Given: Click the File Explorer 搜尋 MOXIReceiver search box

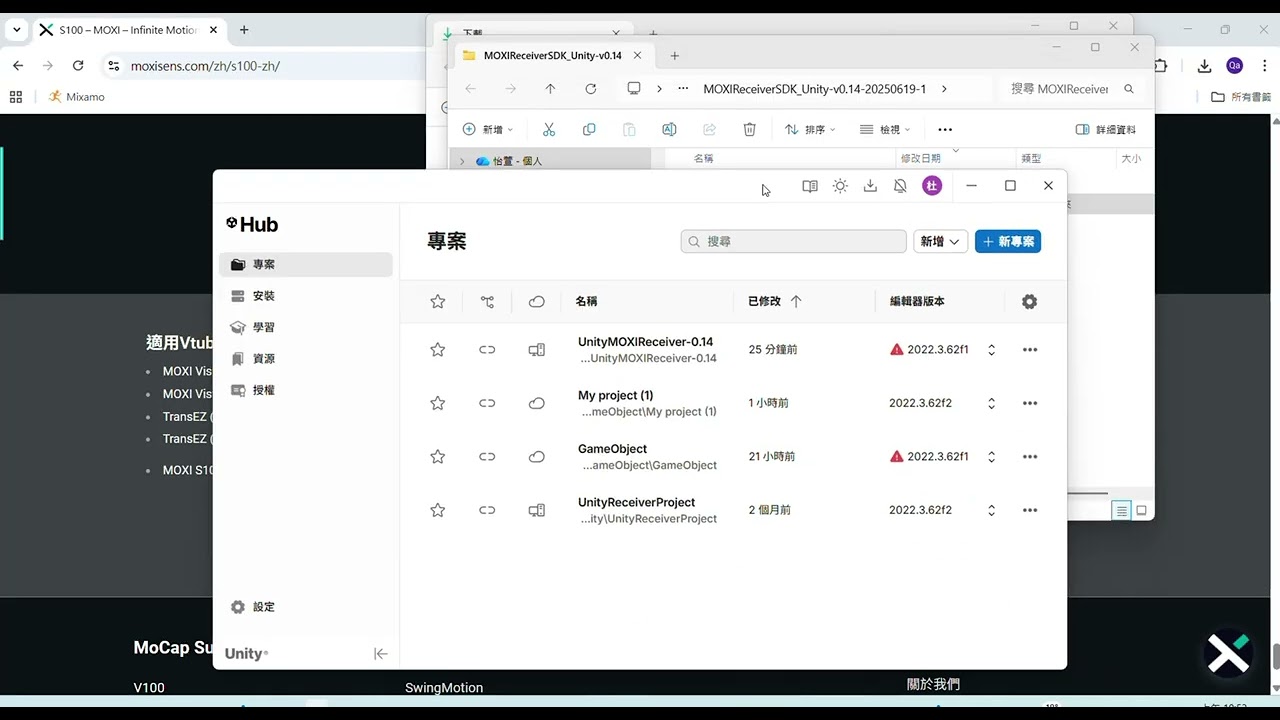Looking at the screenshot, I should coord(1072,89).
